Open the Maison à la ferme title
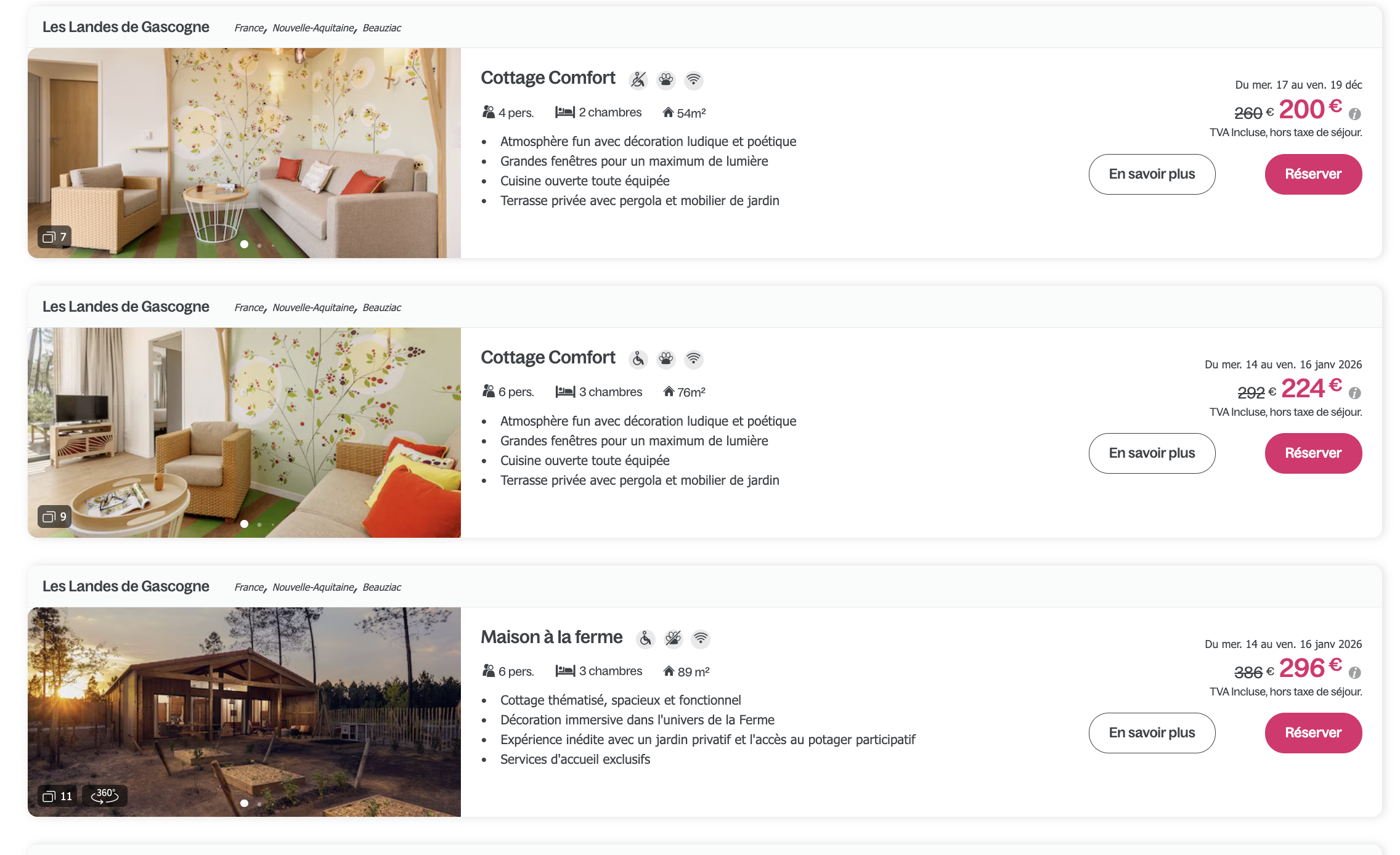Screen dimensions: 1400x855 pyautogui.click(x=551, y=637)
